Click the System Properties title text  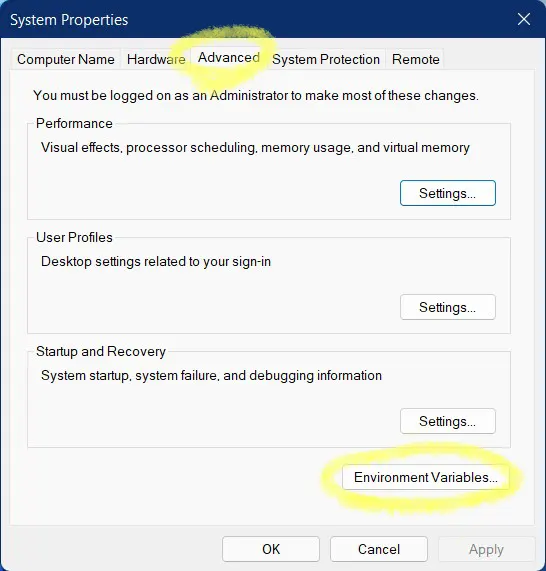[69, 20]
